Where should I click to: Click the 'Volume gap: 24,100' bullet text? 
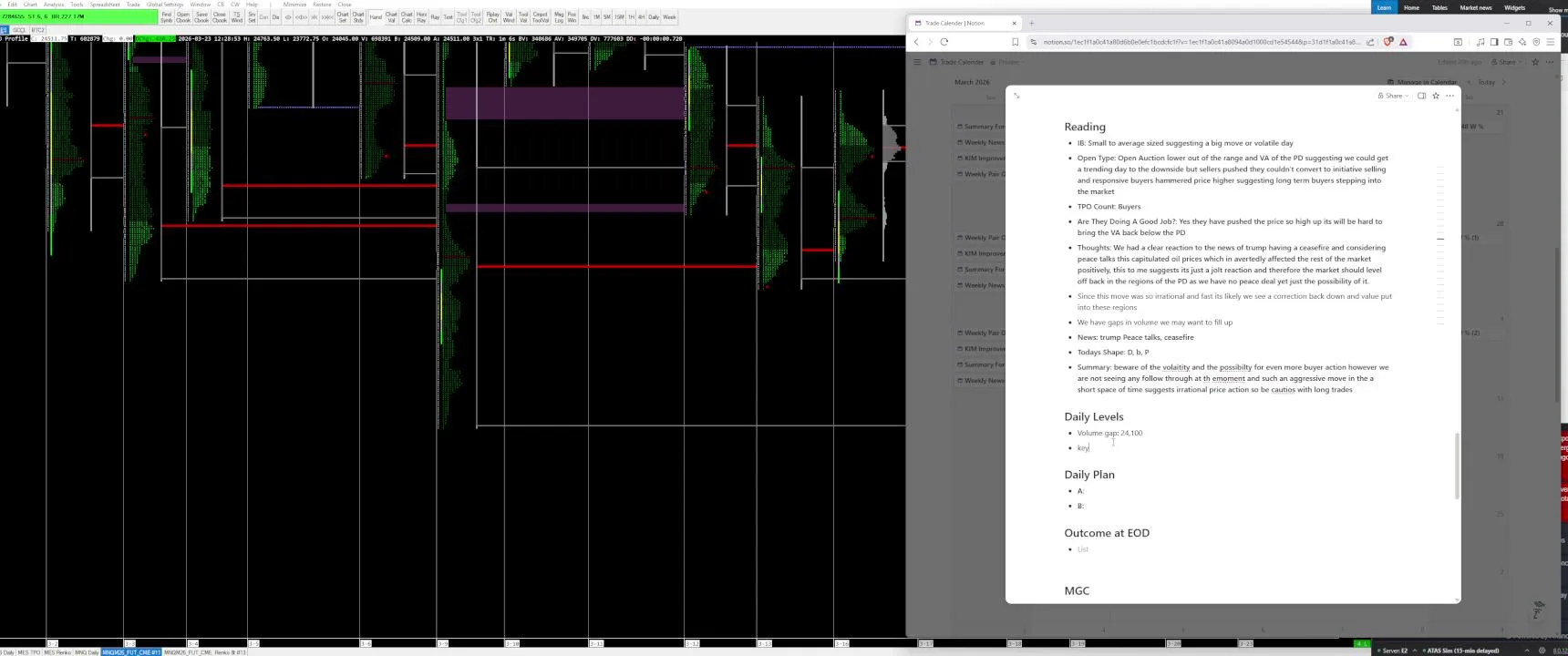pos(1109,433)
